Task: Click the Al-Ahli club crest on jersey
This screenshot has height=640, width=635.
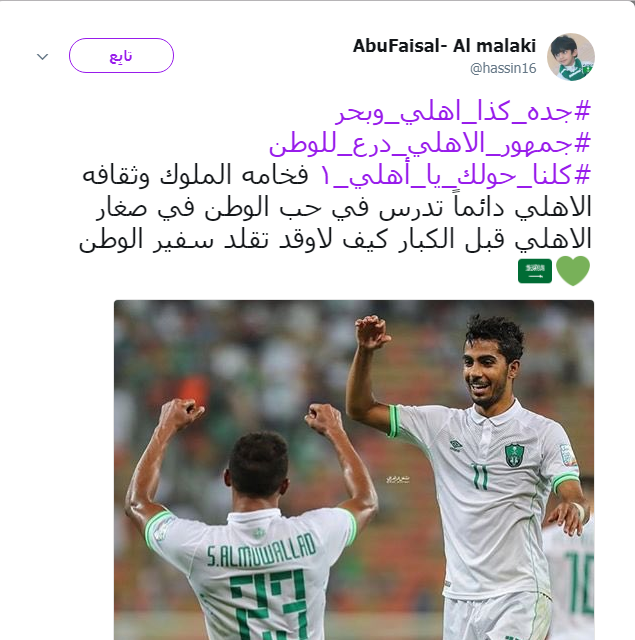Action: 514,455
